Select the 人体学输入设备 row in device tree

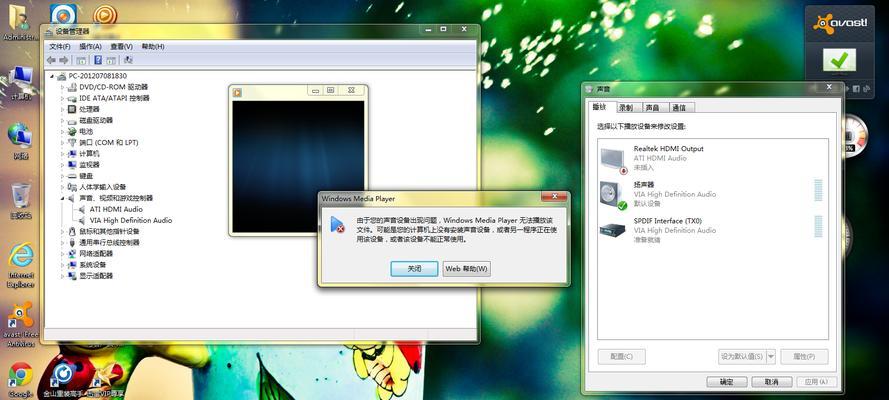point(97,187)
